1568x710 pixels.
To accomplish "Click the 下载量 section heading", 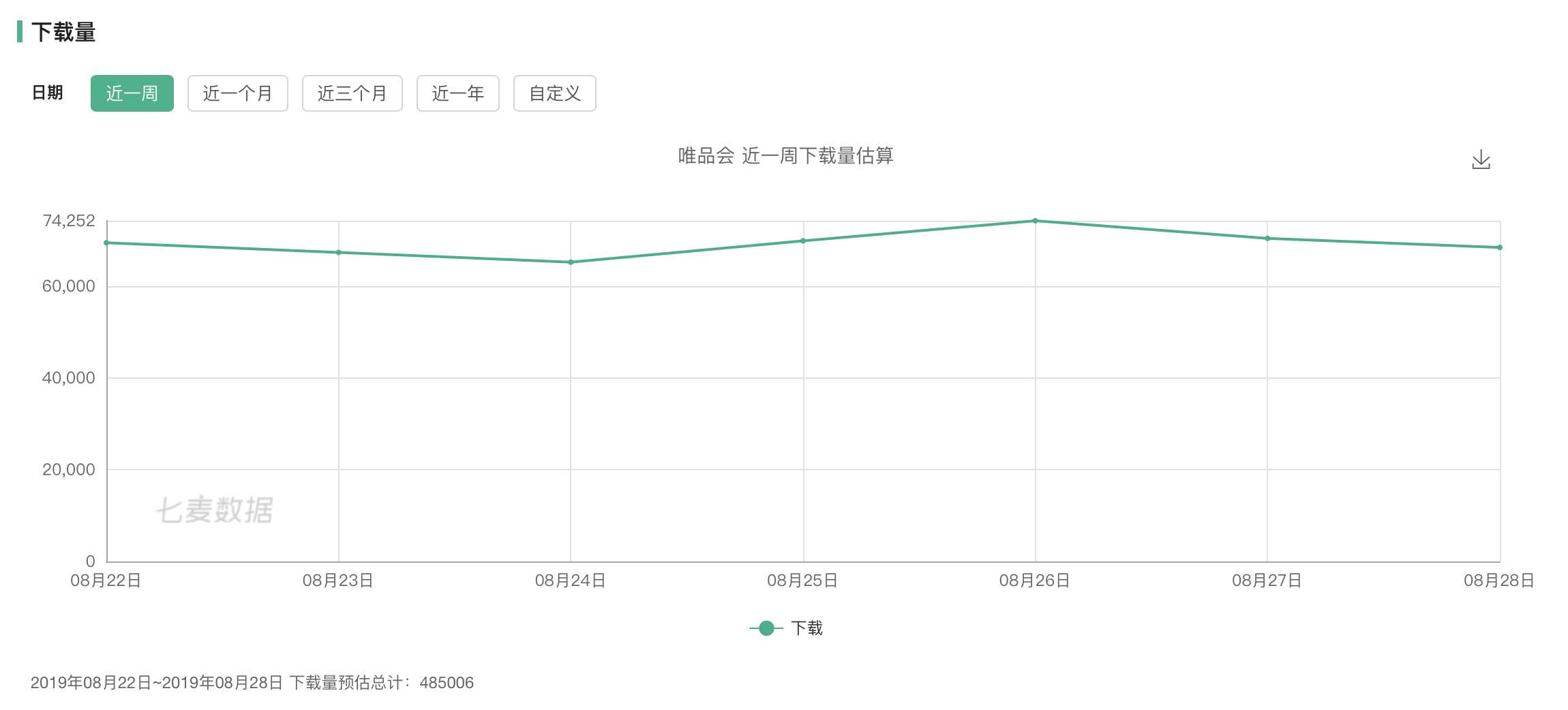I will pyautogui.click(x=63, y=32).
